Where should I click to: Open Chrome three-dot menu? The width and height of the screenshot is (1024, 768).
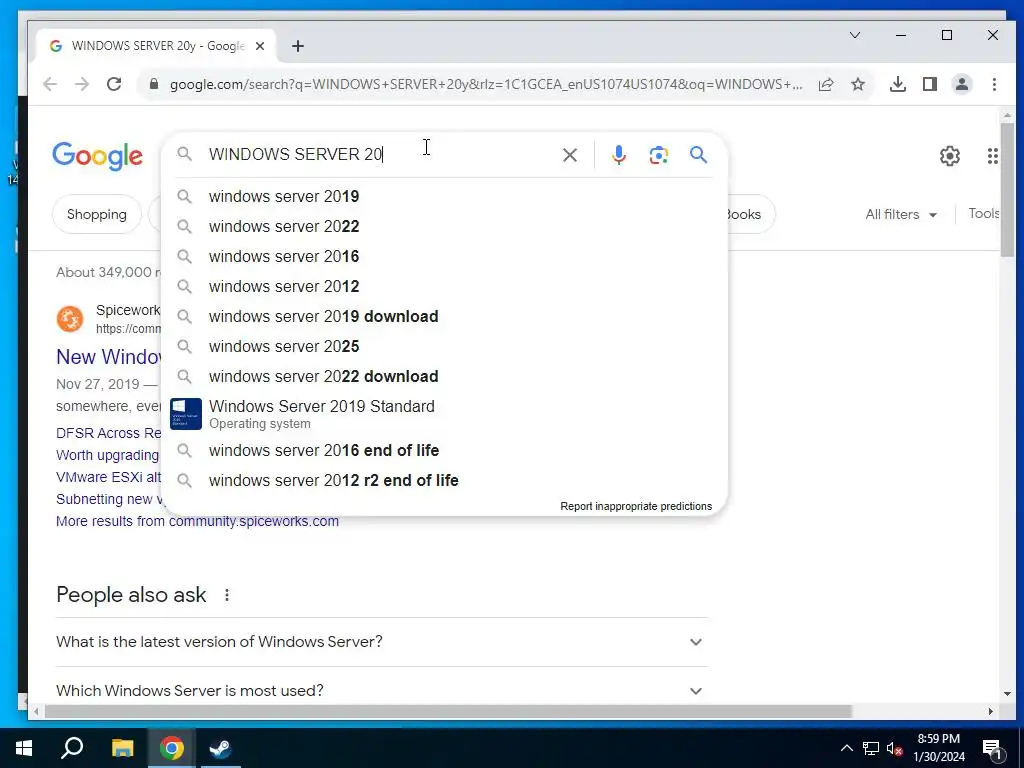tap(994, 84)
